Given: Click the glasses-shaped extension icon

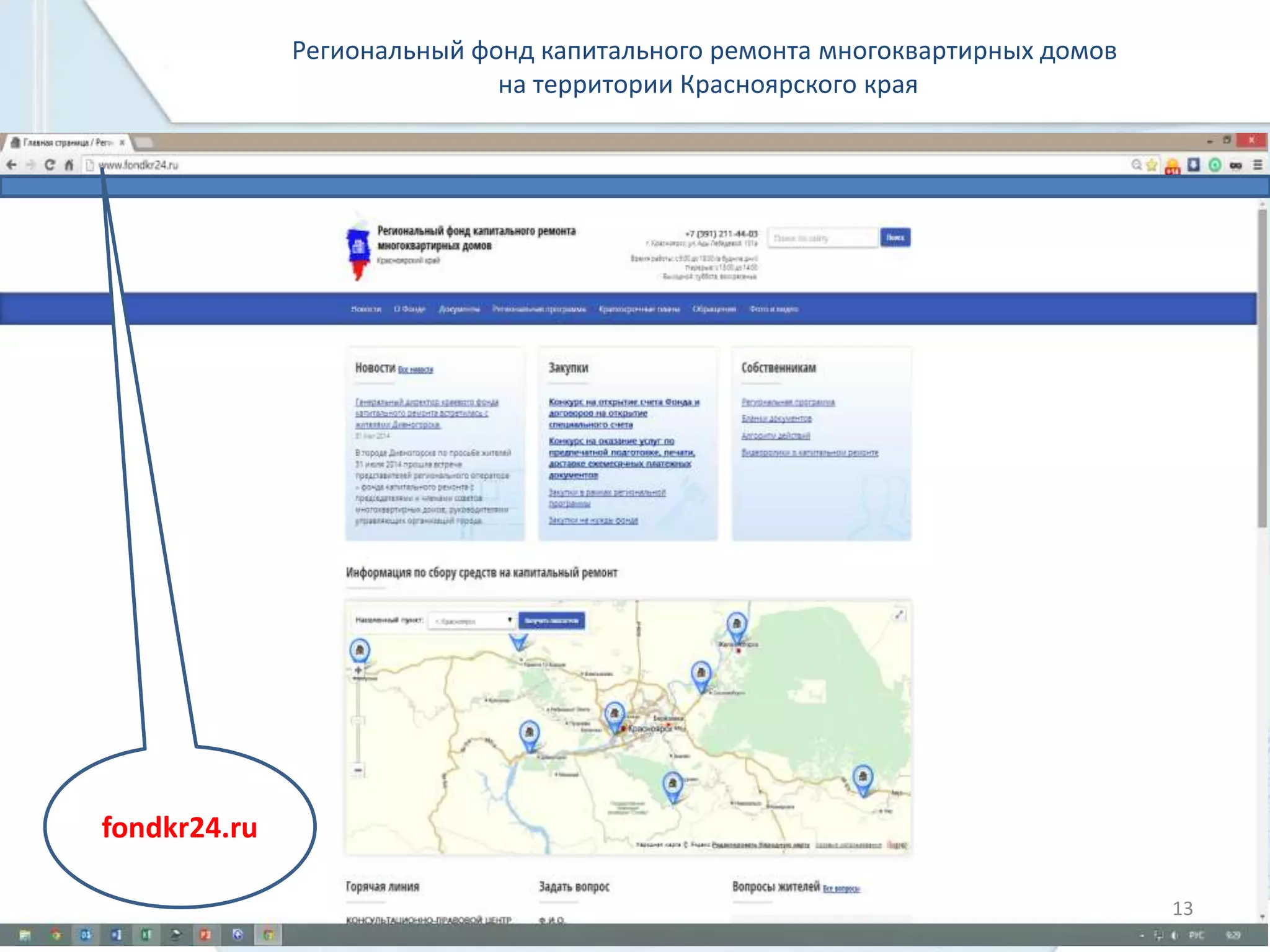Looking at the screenshot, I should (x=1236, y=165).
